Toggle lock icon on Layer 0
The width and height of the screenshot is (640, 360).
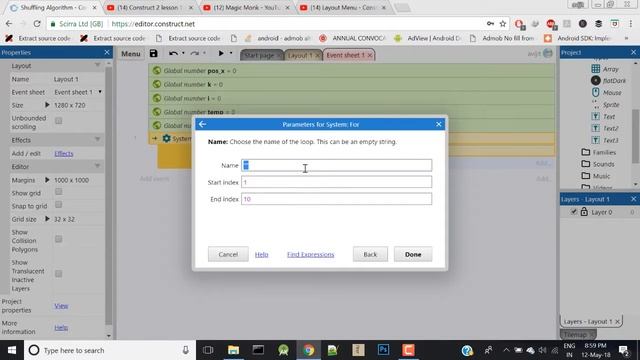pyautogui.click(x=584, y=212)
